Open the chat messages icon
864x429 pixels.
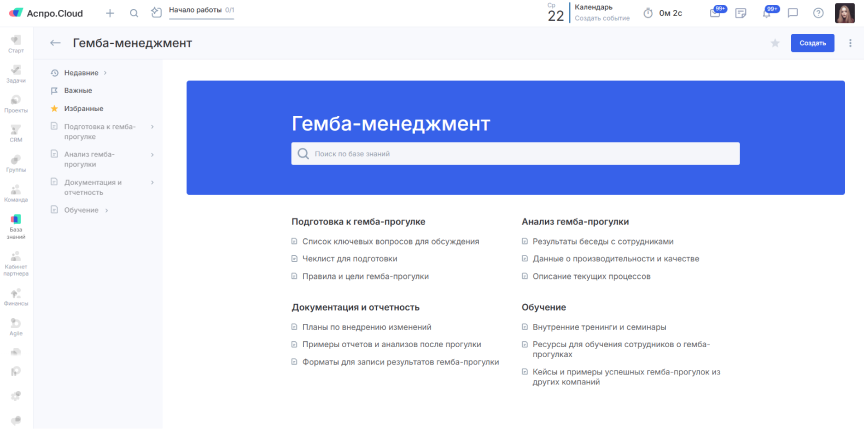point(793,13)
